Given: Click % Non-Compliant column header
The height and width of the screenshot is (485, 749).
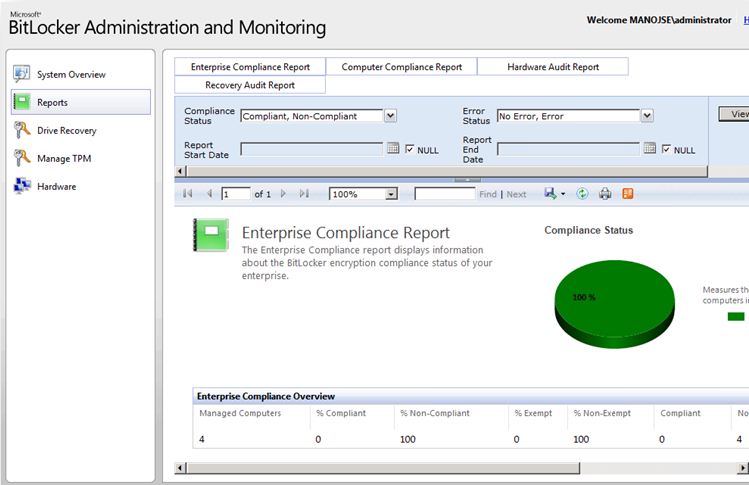Looking at the screenshot, I should 435,413.
